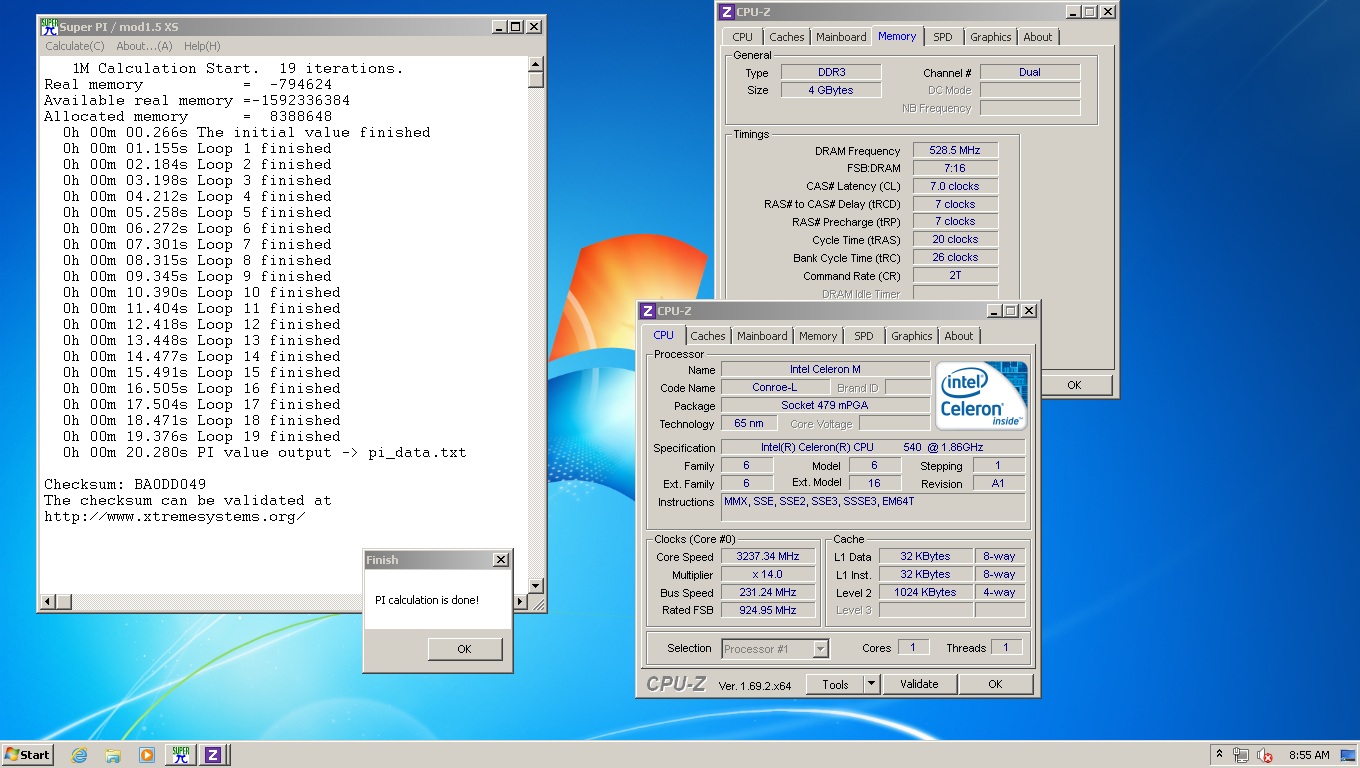
Task: Click the Channel # Dual field
Action: [x=1030, y=72]
